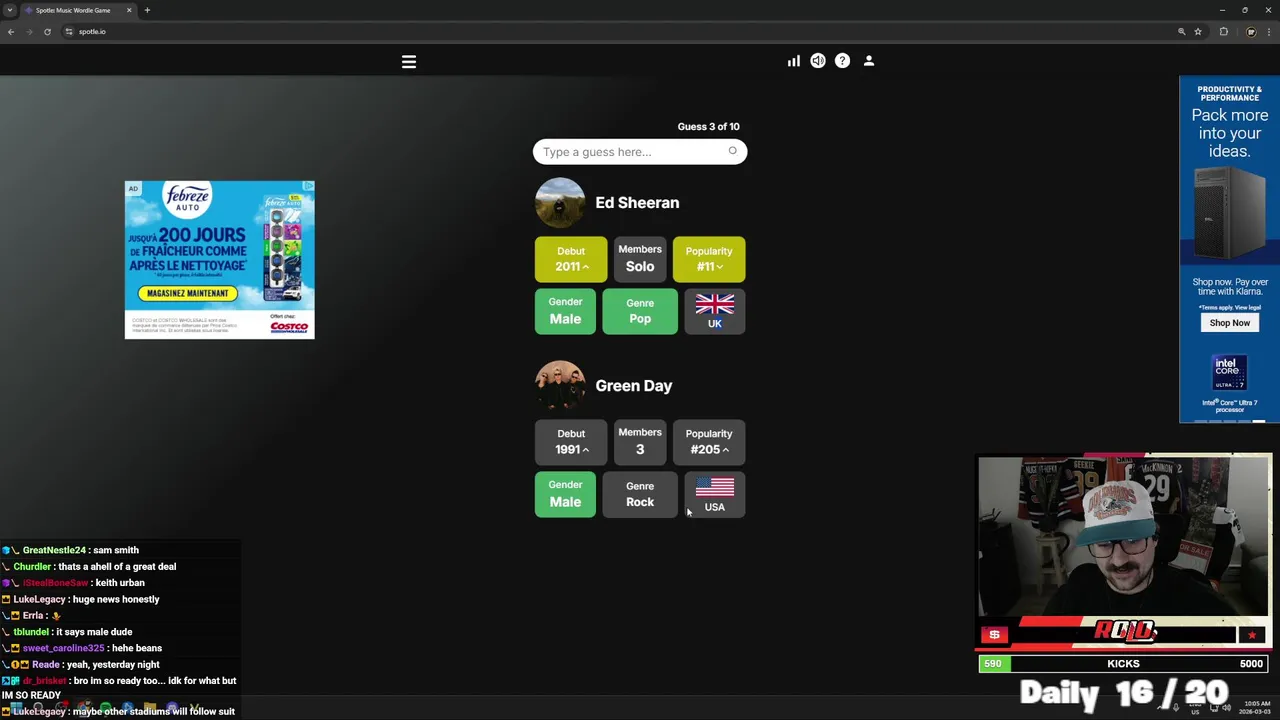The height and width of the screenshot is (720, 1280).
Task: Open the tab search dropdown
Action: [x=10, y=10]
